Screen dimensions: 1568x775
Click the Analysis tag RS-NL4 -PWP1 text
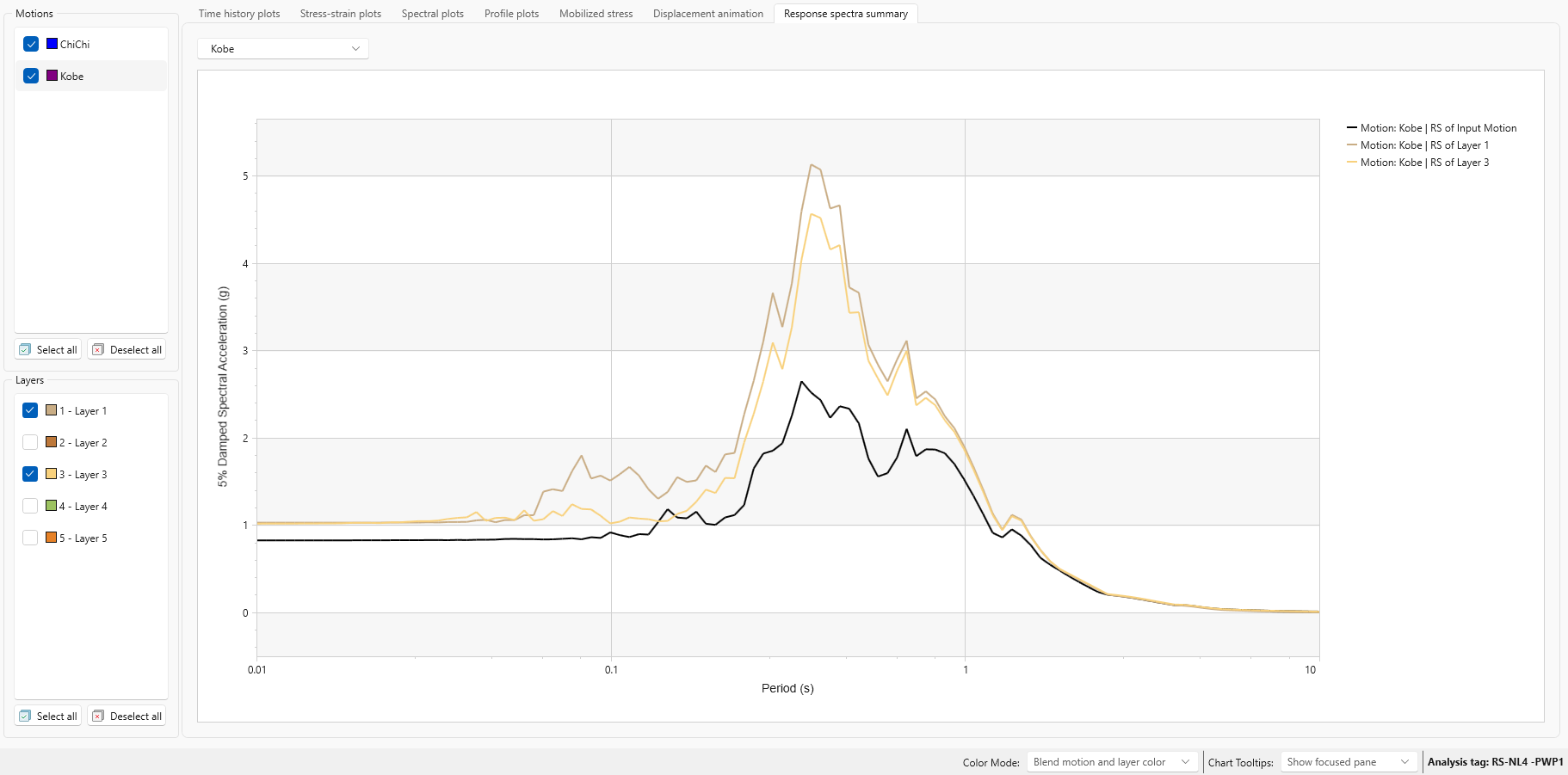coord(1496,762)
